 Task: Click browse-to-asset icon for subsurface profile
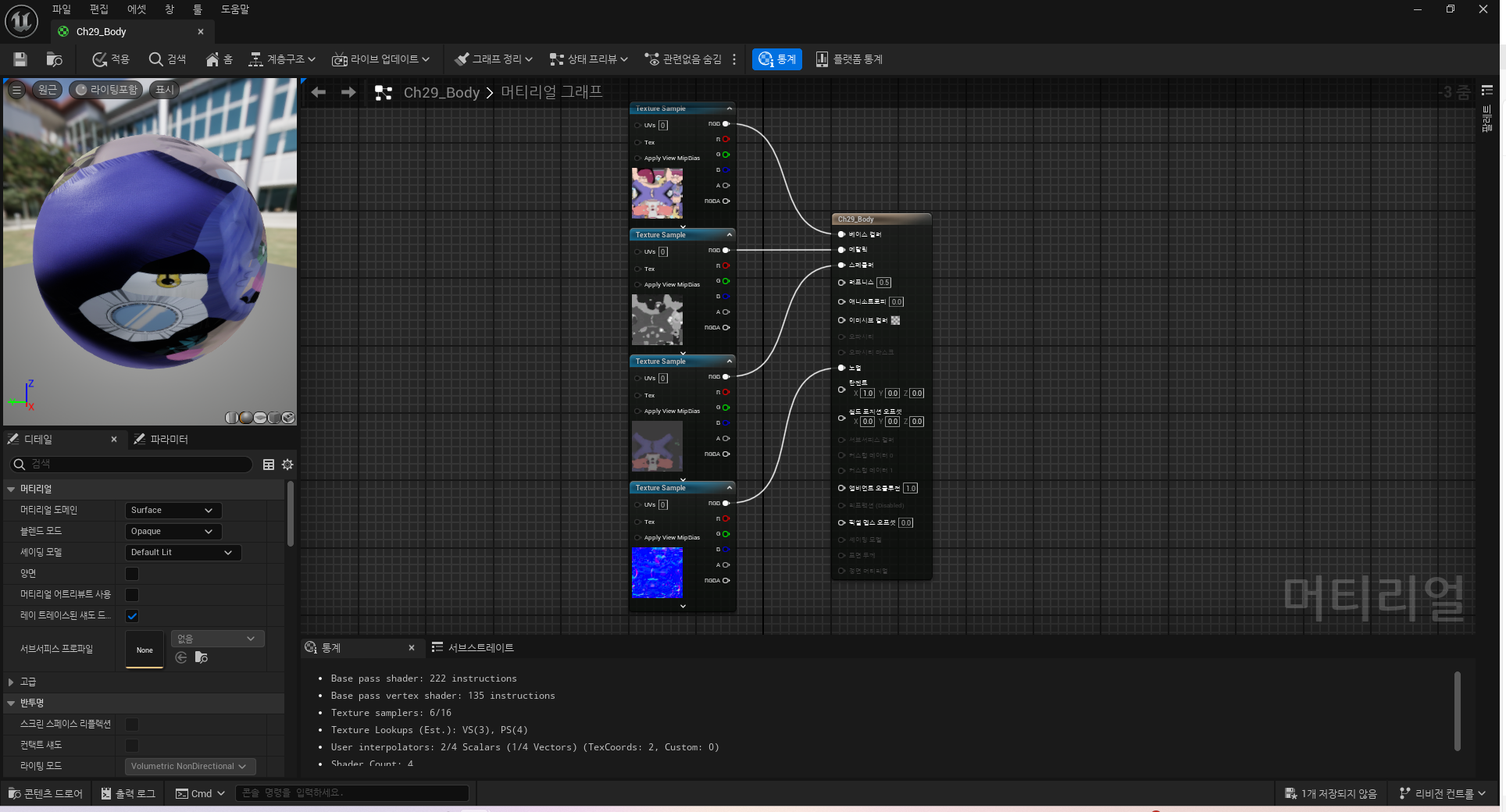pyautogui.click(x=202, y=657)
